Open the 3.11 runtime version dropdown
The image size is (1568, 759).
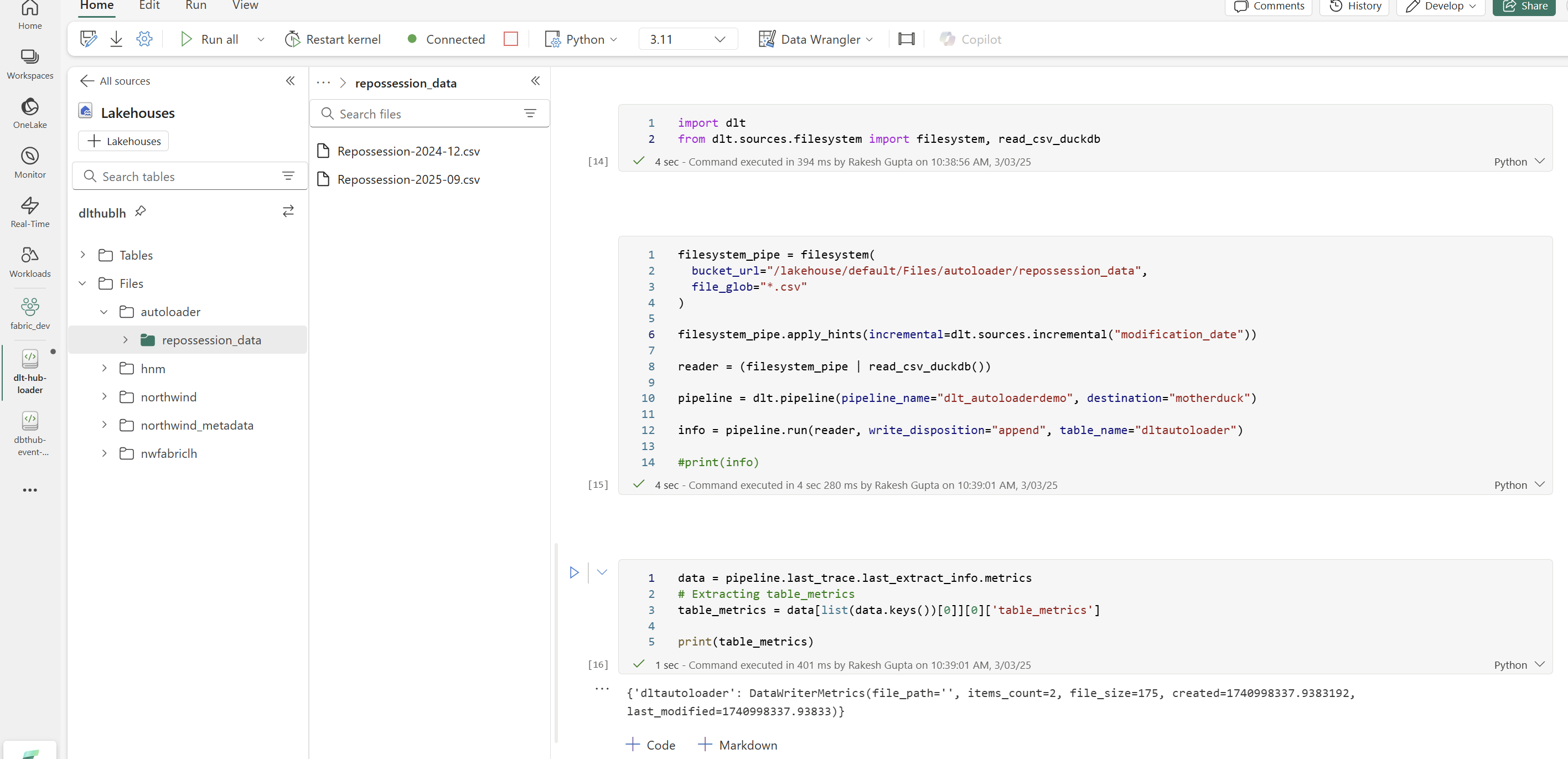pyautogui.click(x=687, y=38)
